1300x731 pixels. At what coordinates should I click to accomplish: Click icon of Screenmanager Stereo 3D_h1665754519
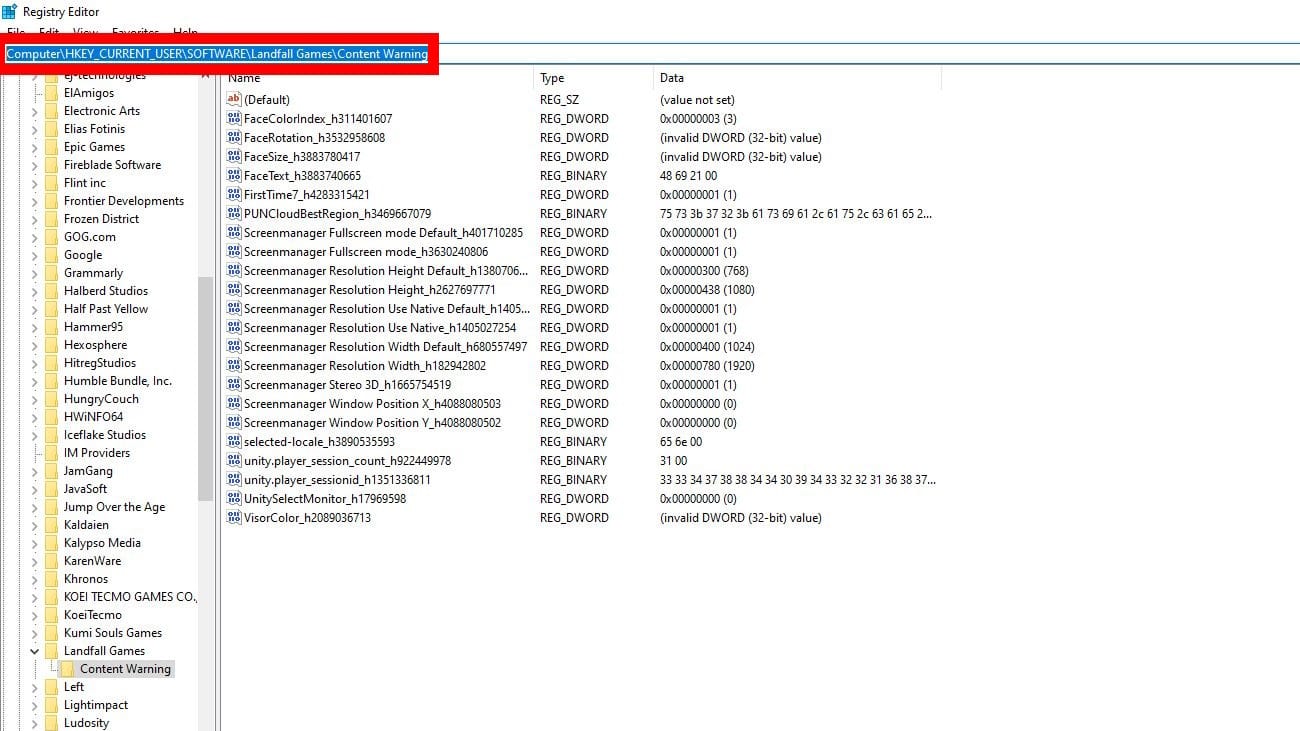234,384
